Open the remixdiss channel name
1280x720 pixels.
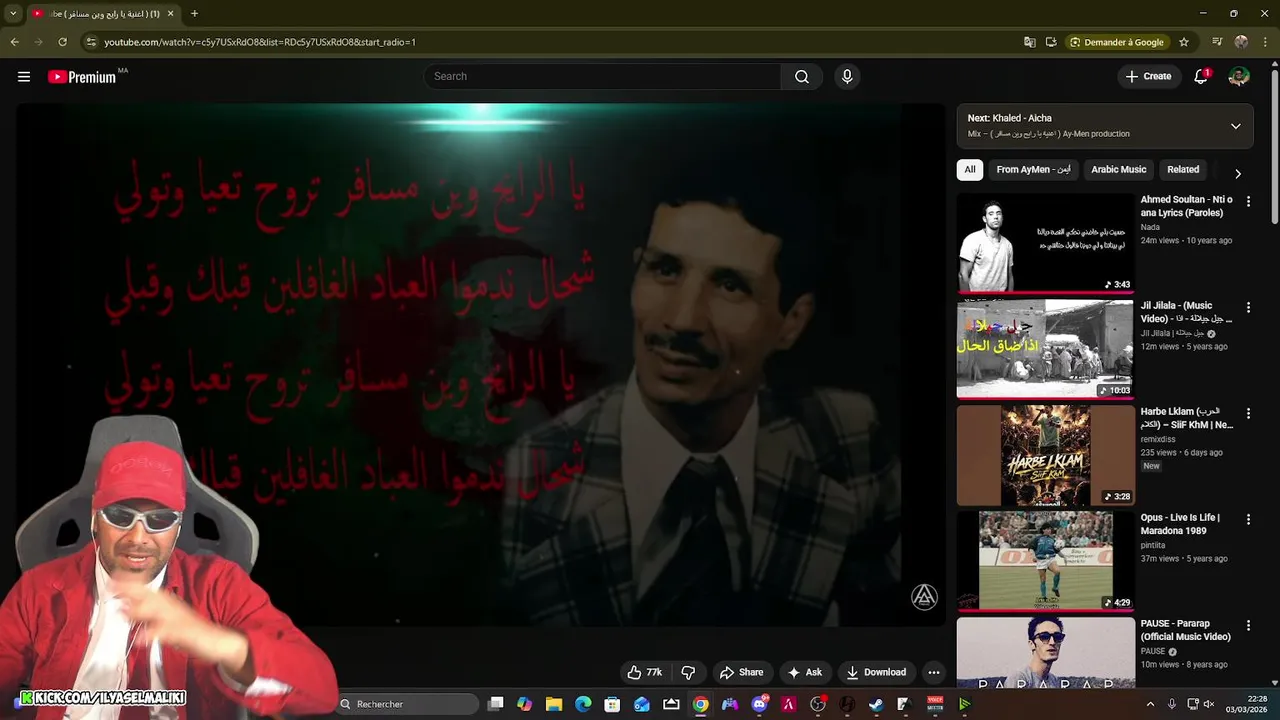1160,439
